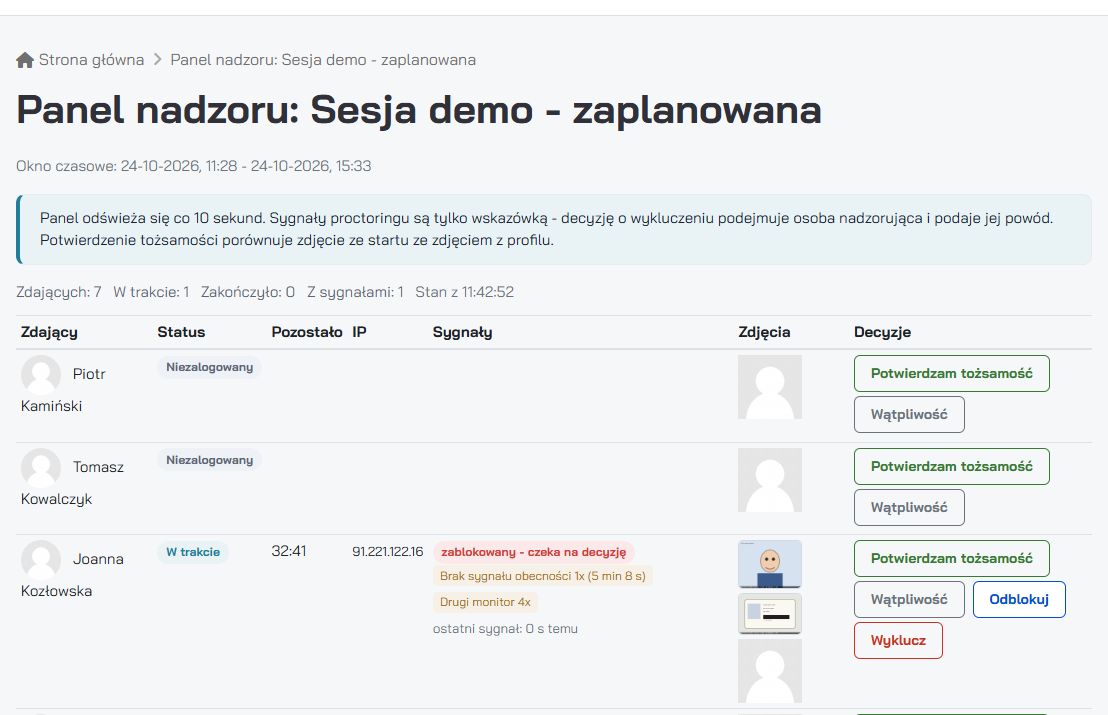Click Wątpliwość for Piotr Kamiński

(909, 414)
